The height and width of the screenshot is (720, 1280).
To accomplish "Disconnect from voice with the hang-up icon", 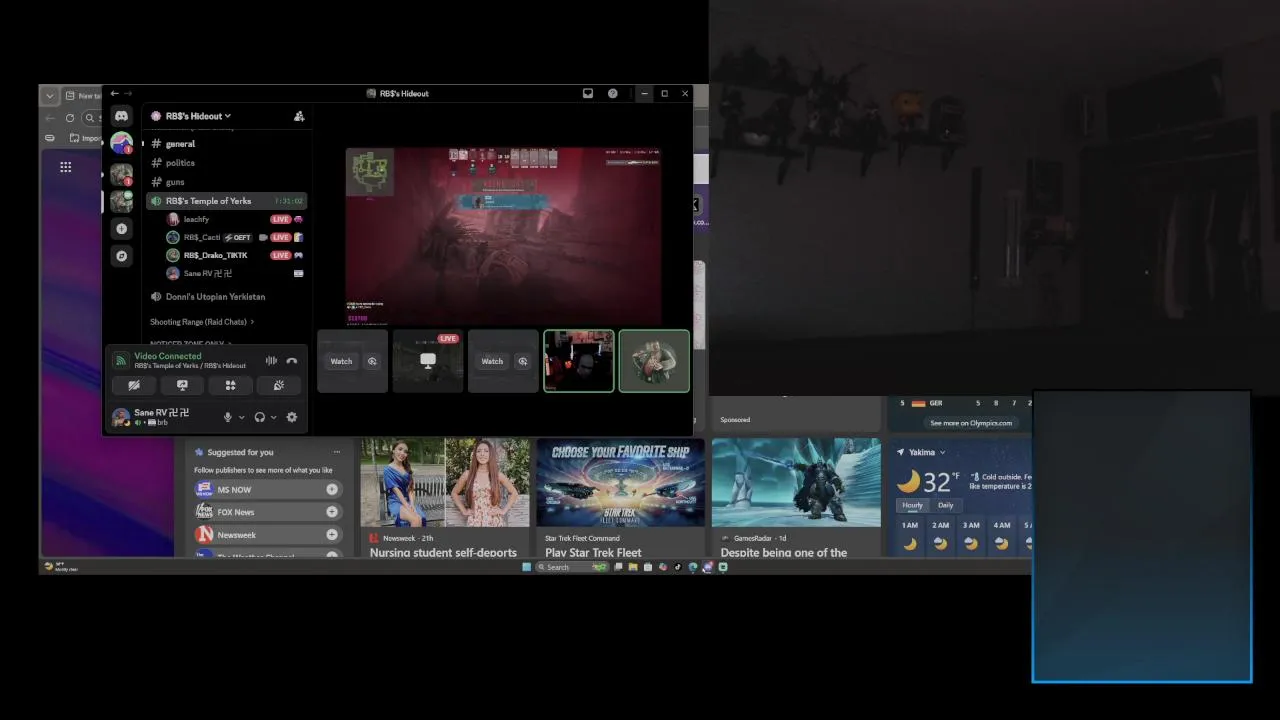I will [292, 360].
